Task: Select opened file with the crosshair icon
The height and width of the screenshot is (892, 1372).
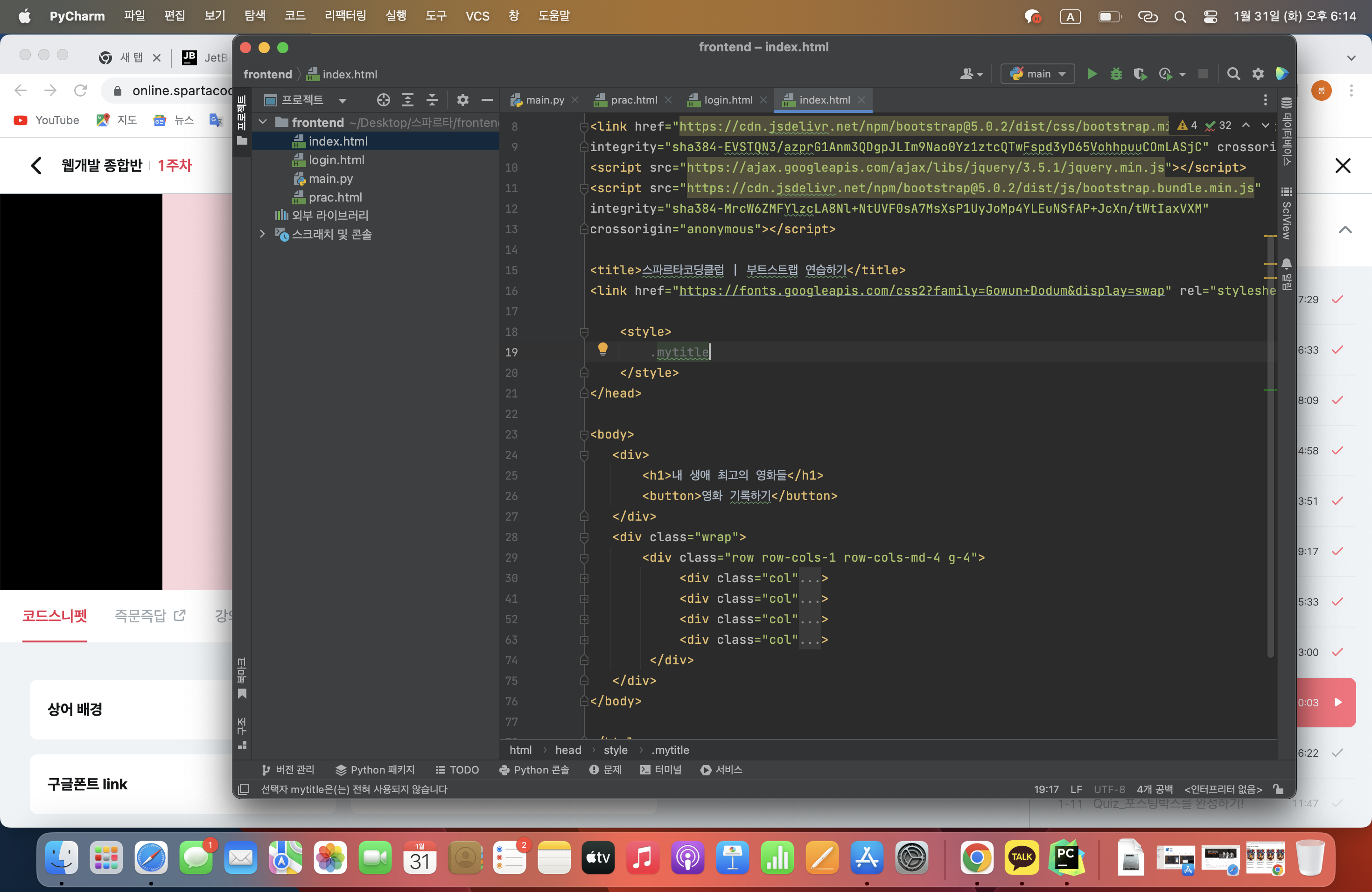Action: click(383, 100)
